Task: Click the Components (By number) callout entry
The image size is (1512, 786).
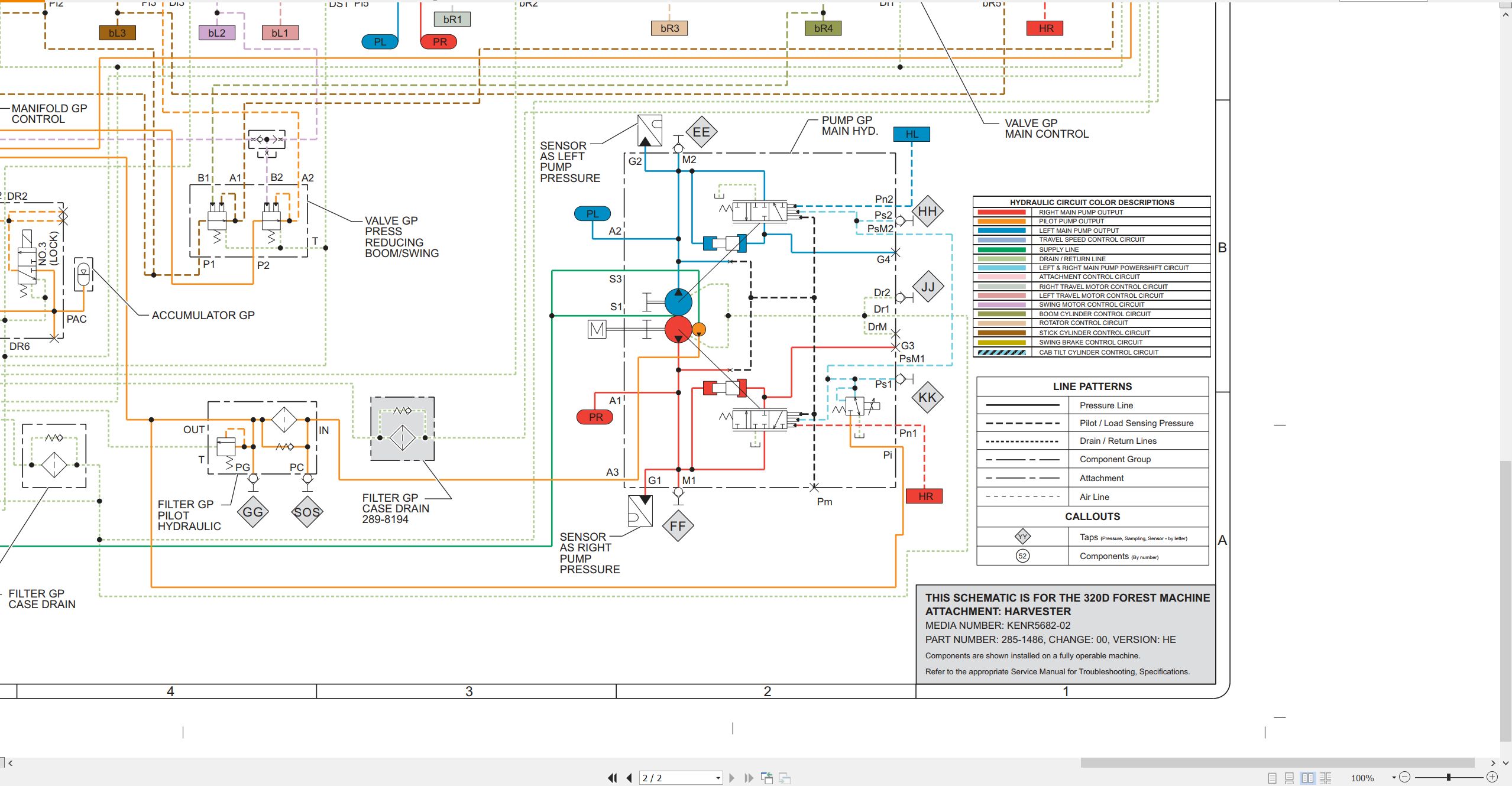Action: point(1092,556)
